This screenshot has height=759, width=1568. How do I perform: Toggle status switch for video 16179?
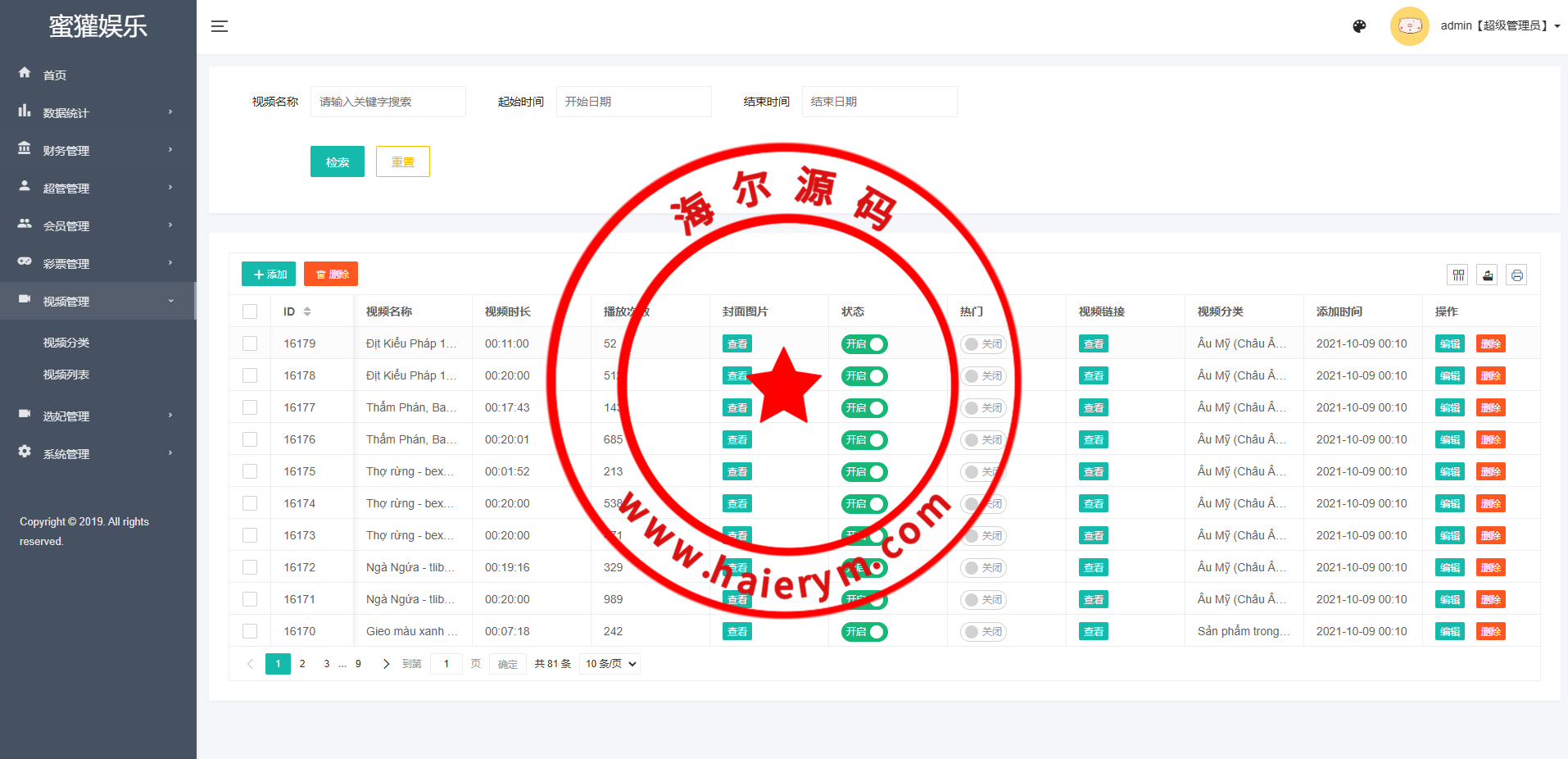pyautogui.click(x=864, y=344)
